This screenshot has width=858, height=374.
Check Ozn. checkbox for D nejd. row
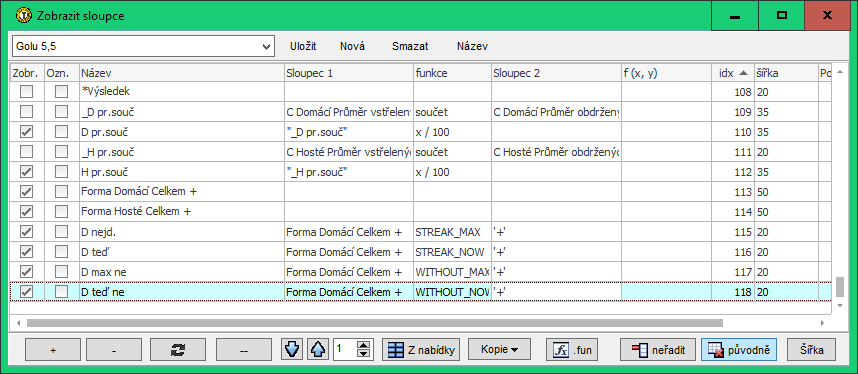tap(61, 232)
